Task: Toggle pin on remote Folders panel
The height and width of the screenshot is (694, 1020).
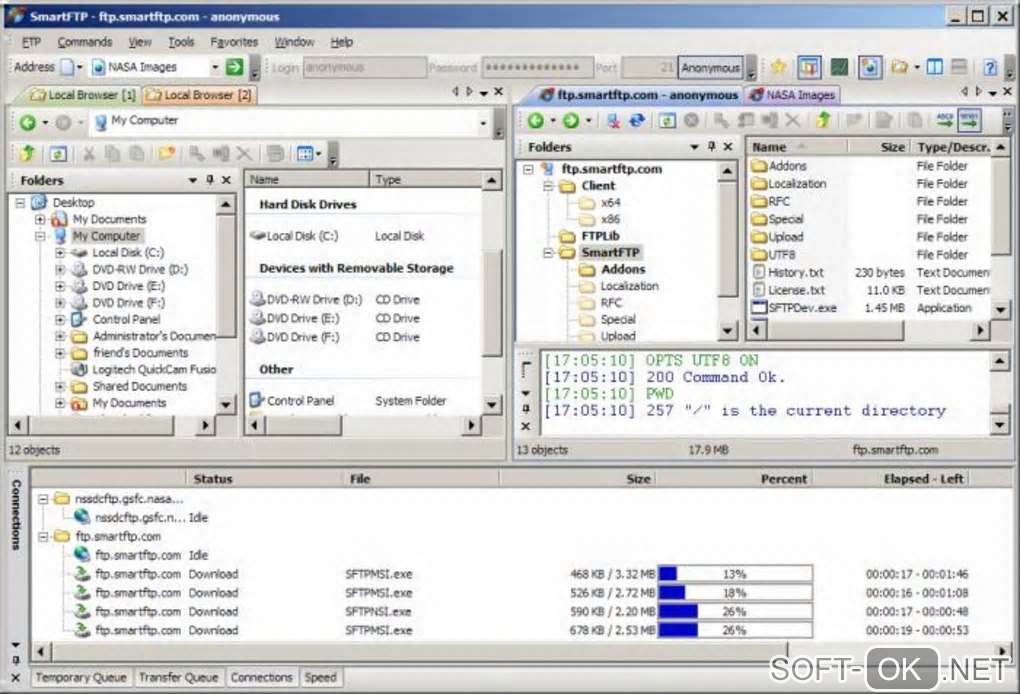Action: [x=712, y=147]
